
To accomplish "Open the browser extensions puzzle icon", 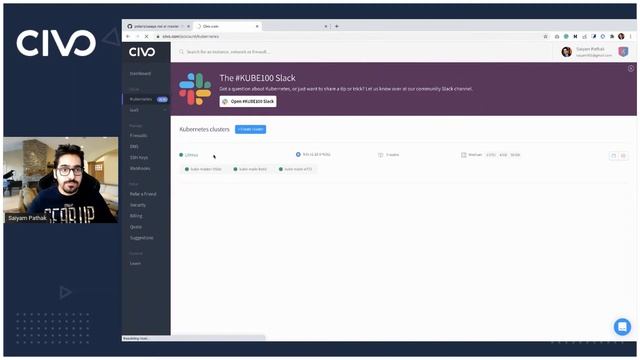I will coord(612,36).
